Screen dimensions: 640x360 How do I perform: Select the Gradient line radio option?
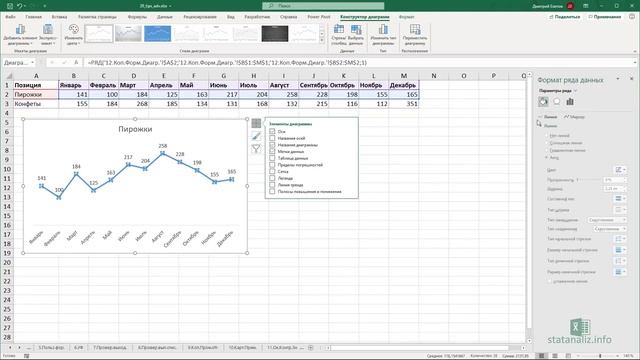547,150
